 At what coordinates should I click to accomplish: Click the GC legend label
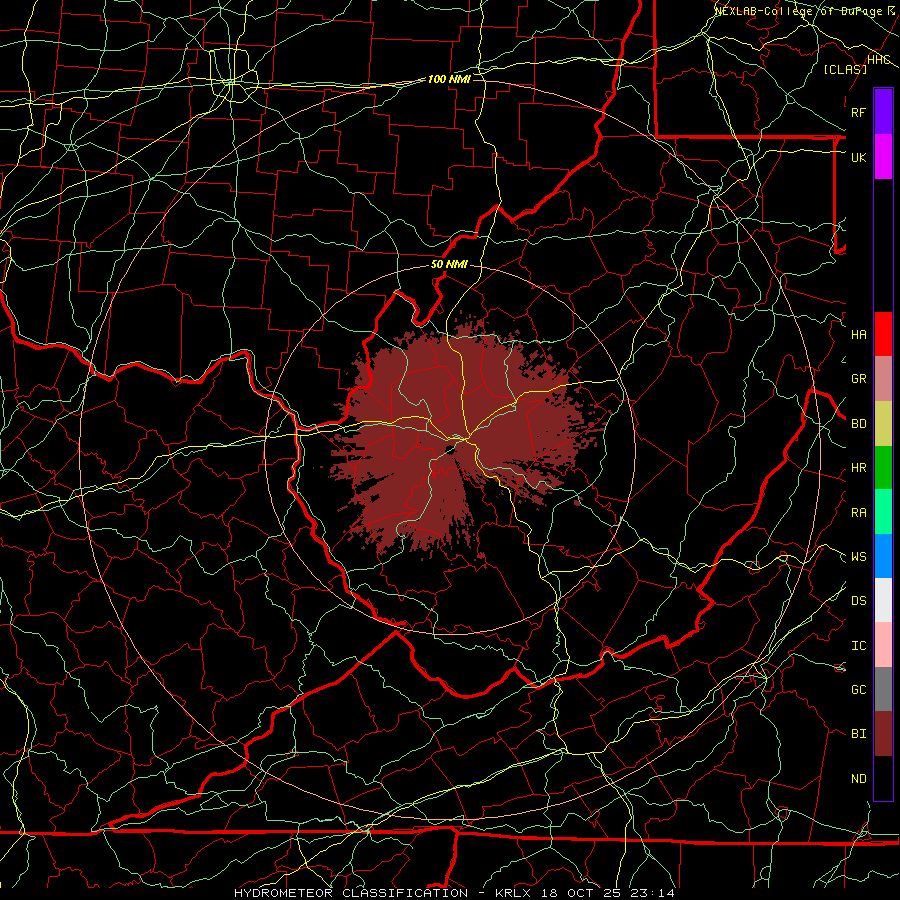(x=858, y=690)
